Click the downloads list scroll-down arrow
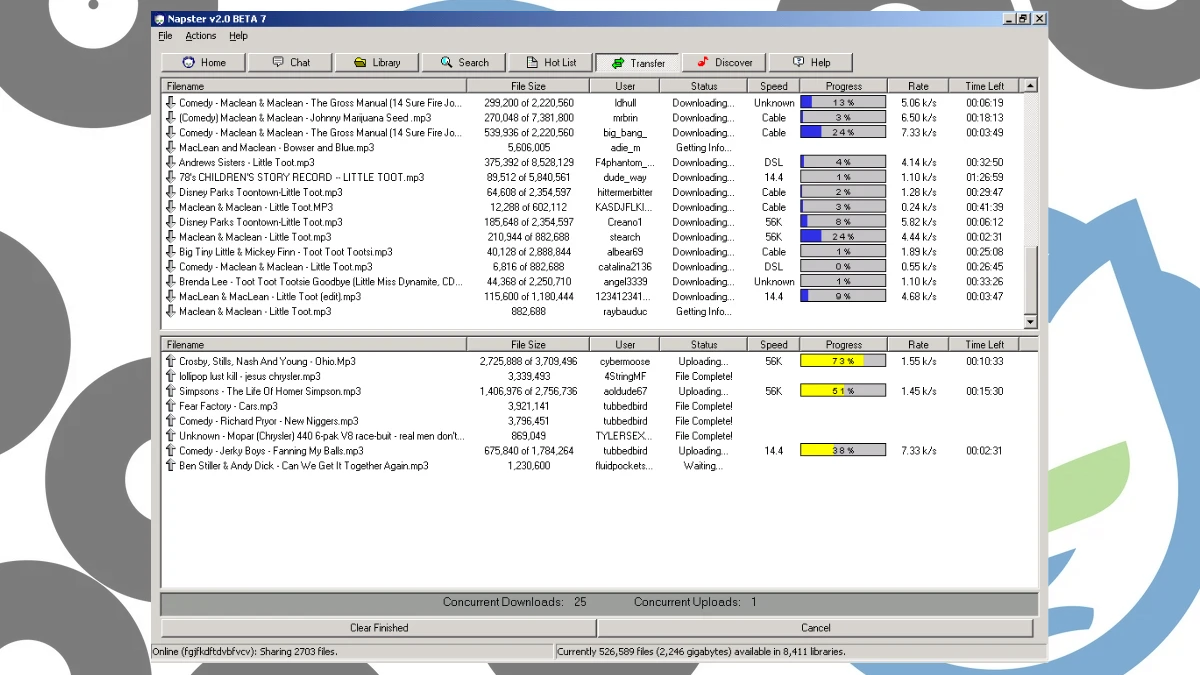This screenshot has width=1200, height=675. [x=1030, y=322]
